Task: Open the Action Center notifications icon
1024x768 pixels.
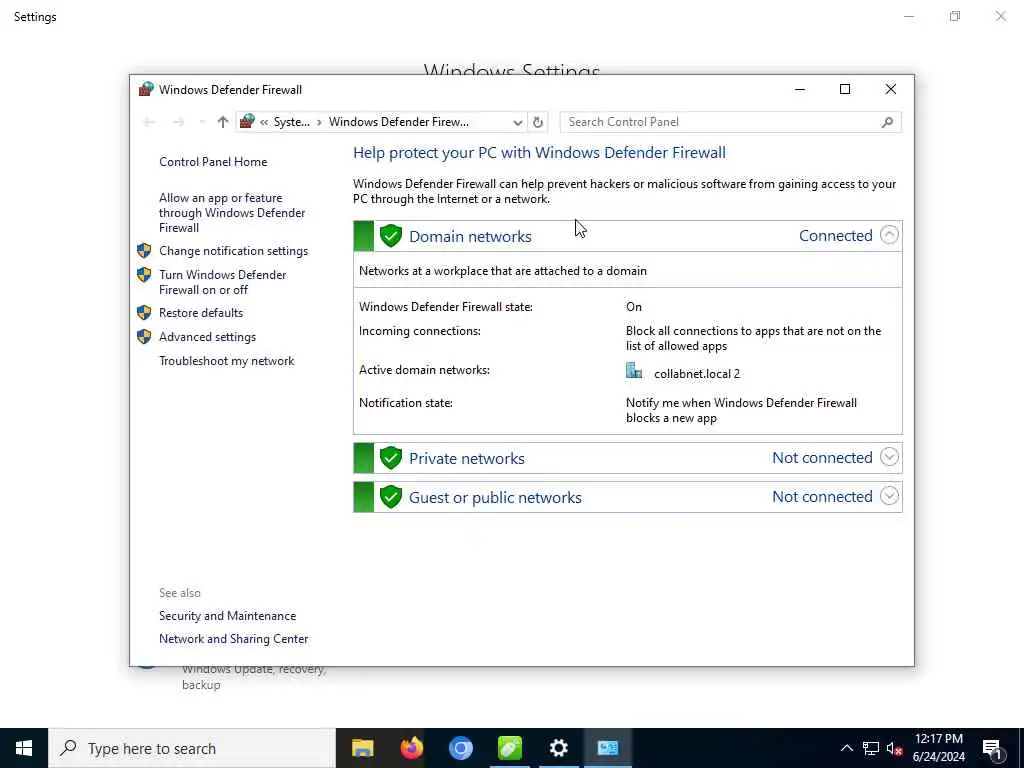Action: point(992,748)
